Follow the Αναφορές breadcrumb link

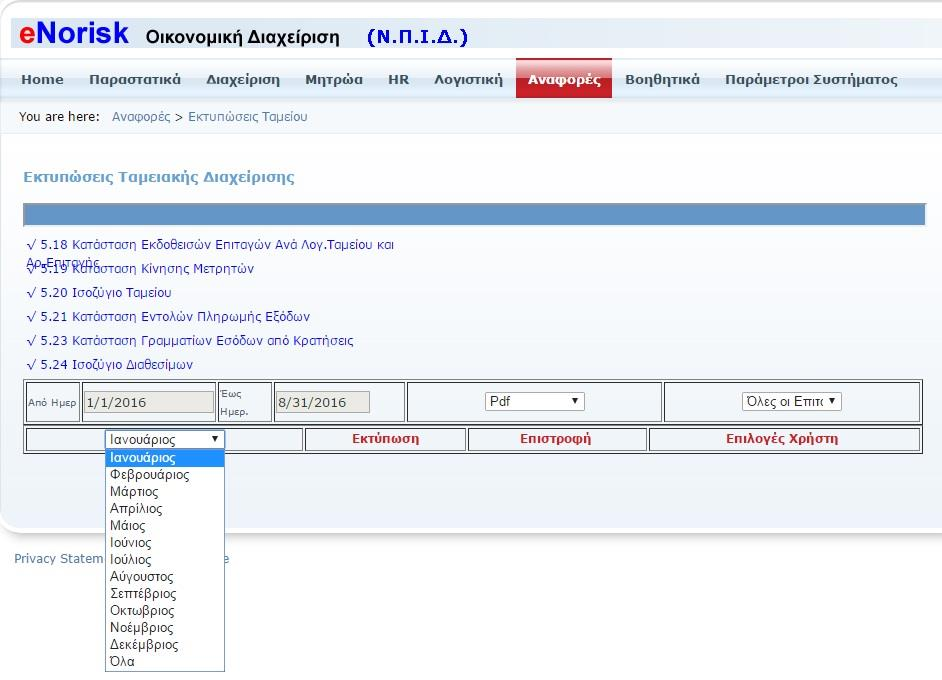(141, 117)
